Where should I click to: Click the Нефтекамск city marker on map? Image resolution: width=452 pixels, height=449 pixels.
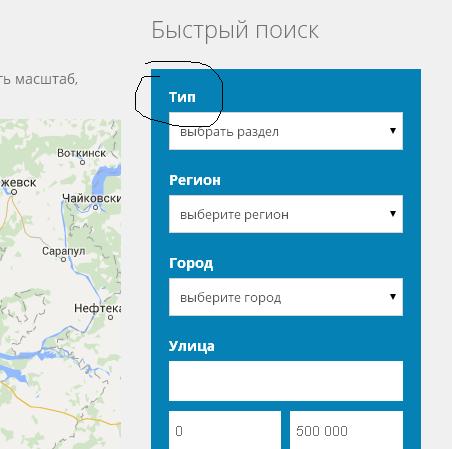point(110,317)
